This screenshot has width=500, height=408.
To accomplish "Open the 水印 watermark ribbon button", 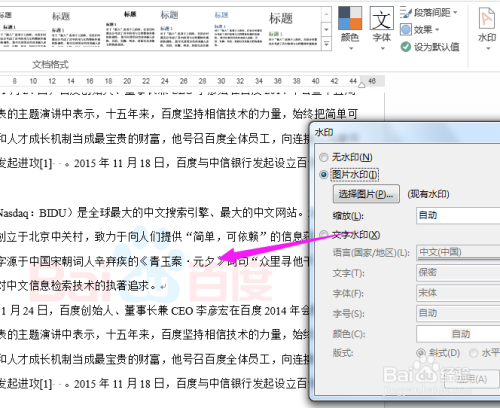I will [487, 28].
